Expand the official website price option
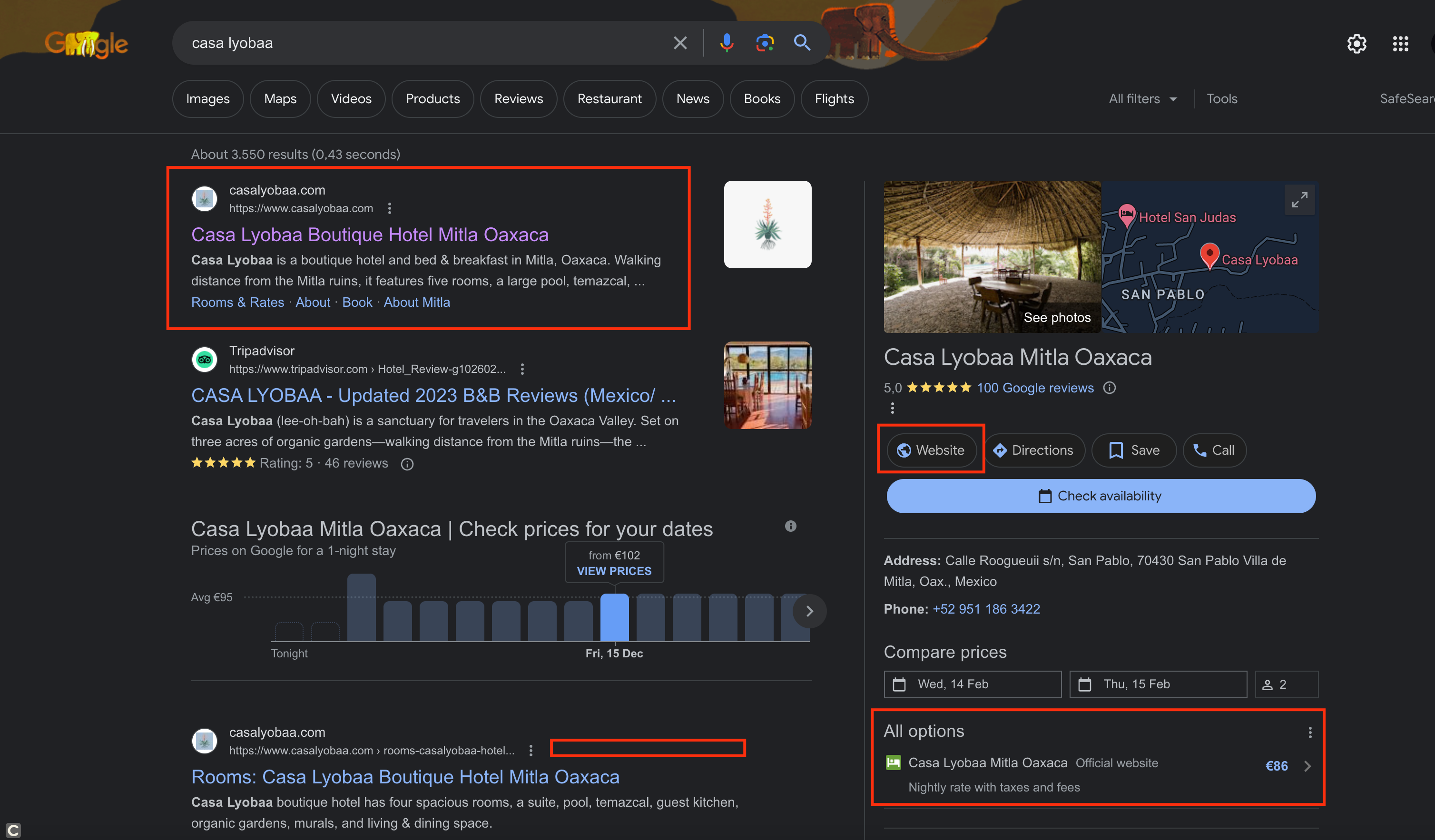The height and width of the screenshot is (840, 1435). click(1307, 766)
